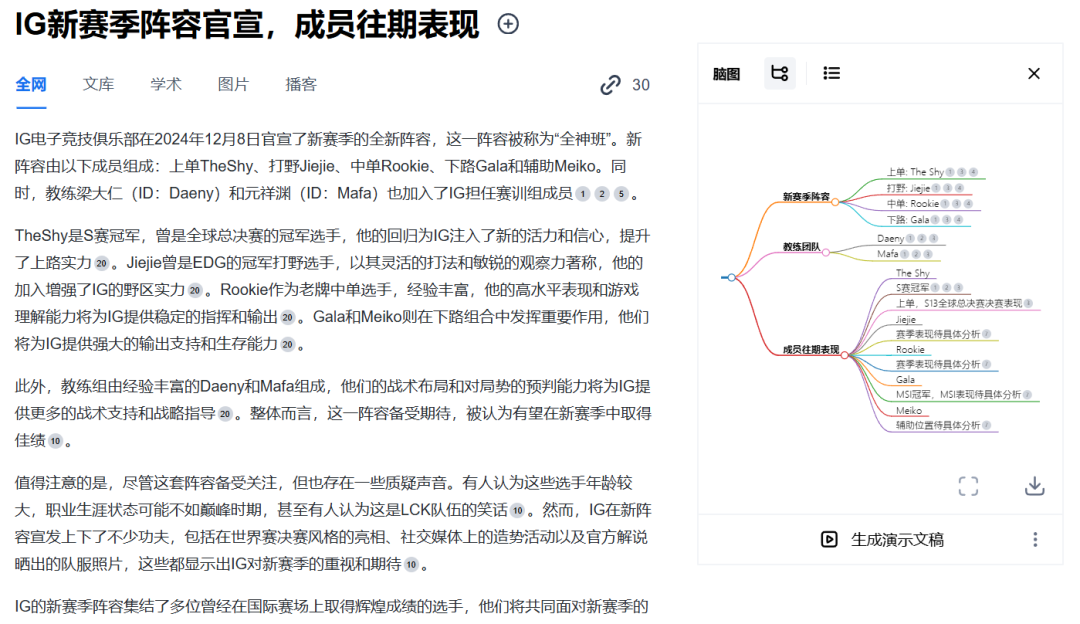This screenshot has height=624, width=1080.
Task: Click the 30 sources count
Action: tap(641, 85)
